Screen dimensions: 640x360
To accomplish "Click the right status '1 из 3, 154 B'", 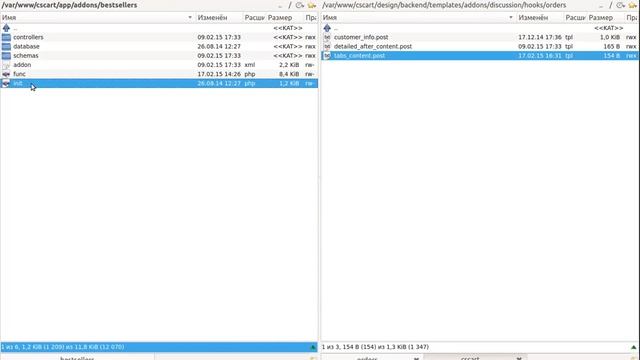I will [x=375, y=347].
